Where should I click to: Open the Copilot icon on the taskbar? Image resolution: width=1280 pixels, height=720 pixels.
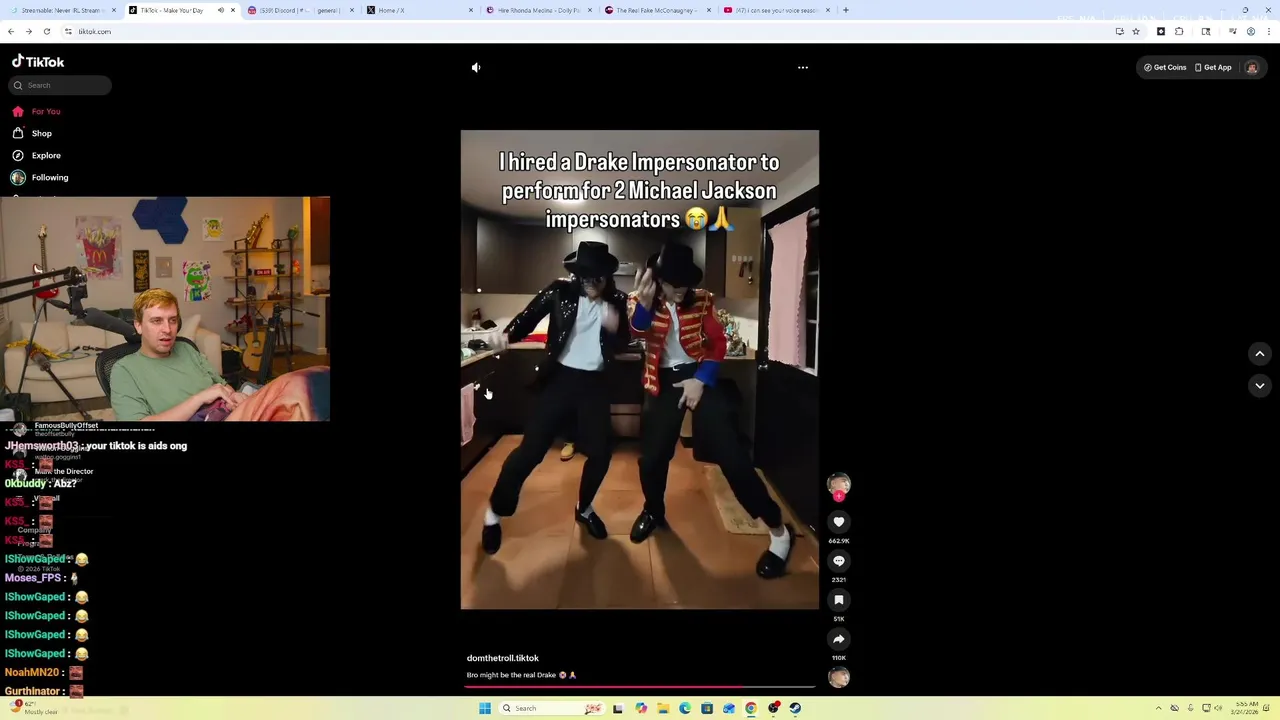(641, 709)
